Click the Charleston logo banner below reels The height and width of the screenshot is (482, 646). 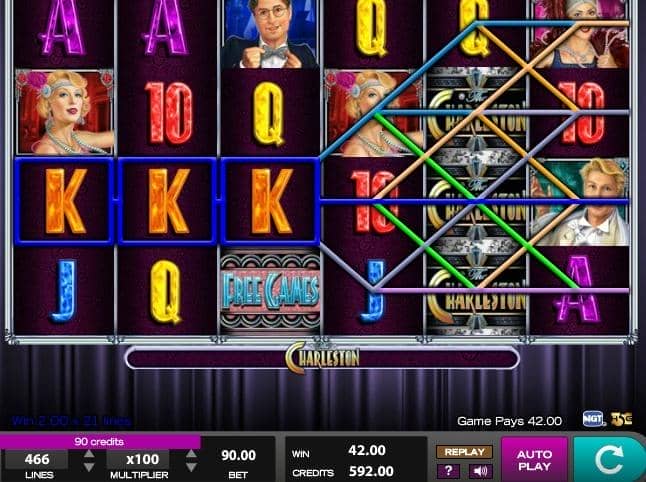(322, 358)
